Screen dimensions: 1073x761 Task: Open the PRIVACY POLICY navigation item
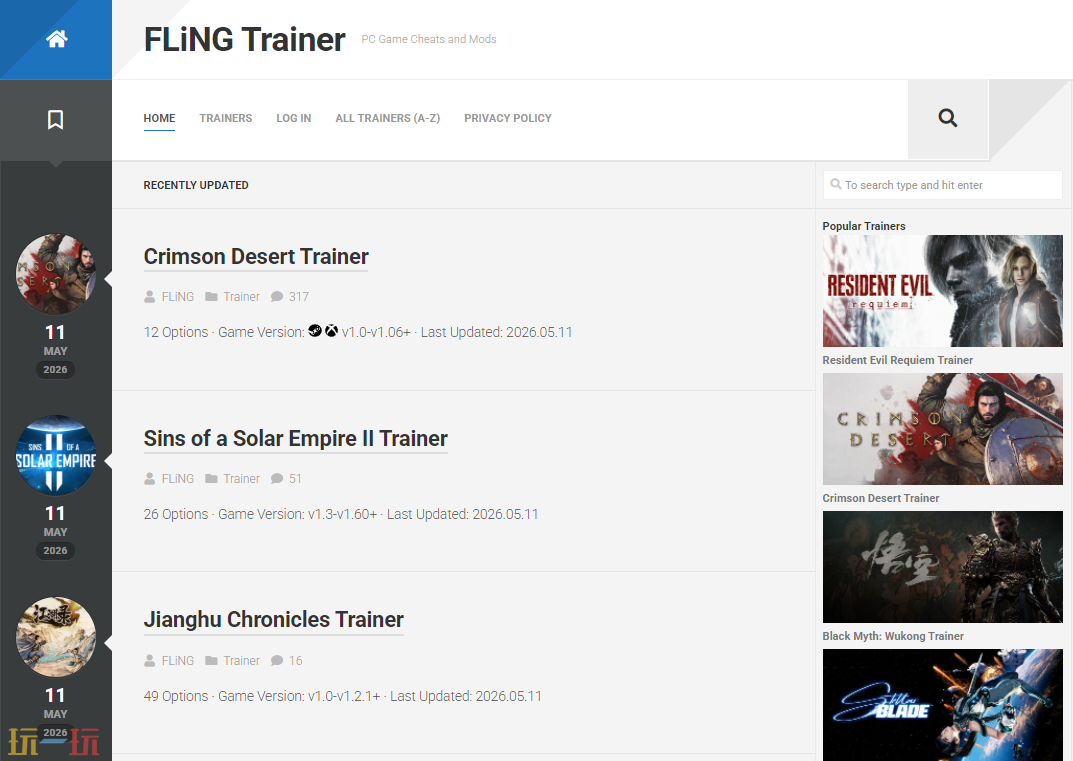click(508, 118)
